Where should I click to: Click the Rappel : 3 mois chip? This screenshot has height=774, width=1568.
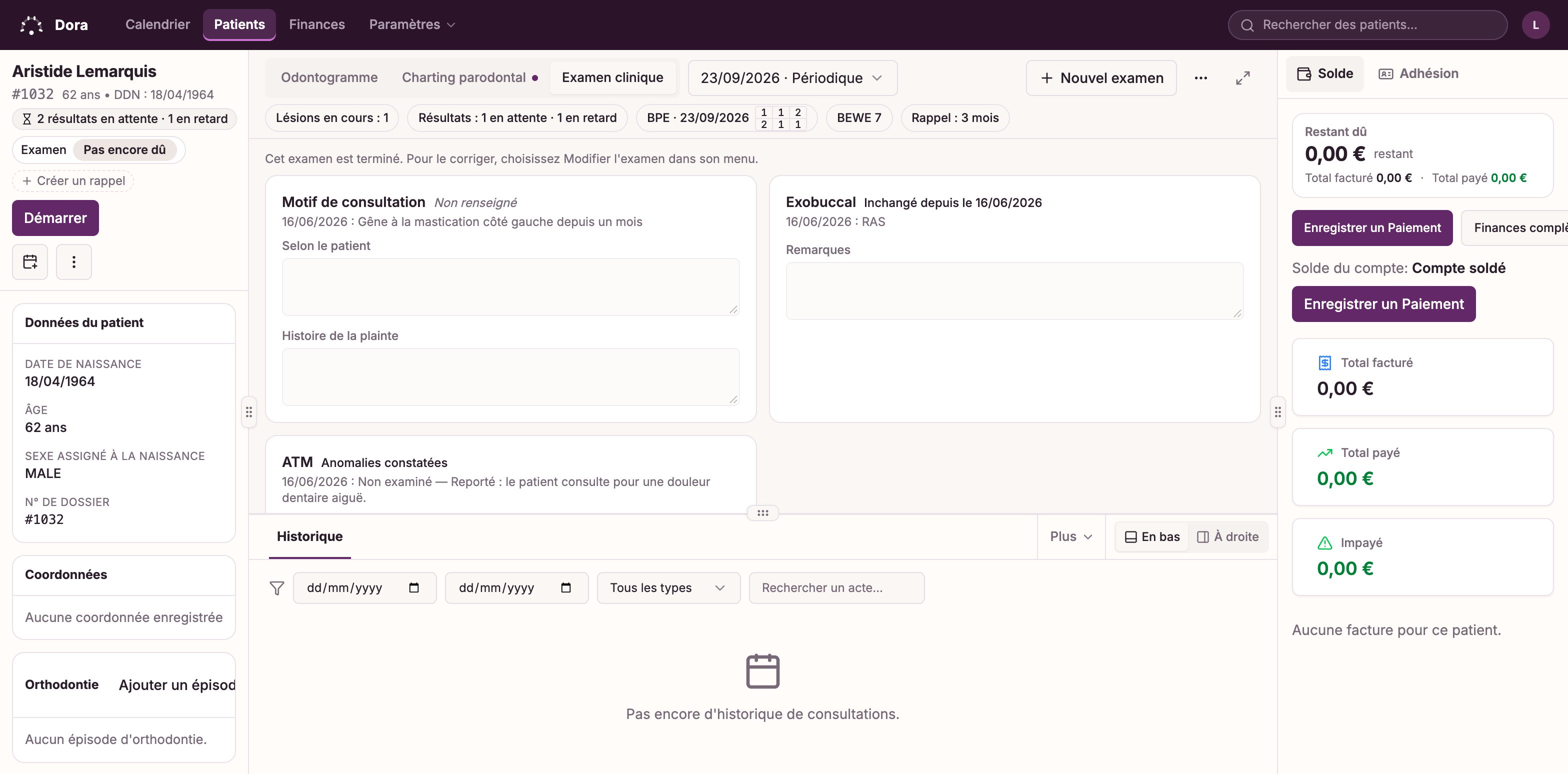pyautogui.click(x=954, y=118)
